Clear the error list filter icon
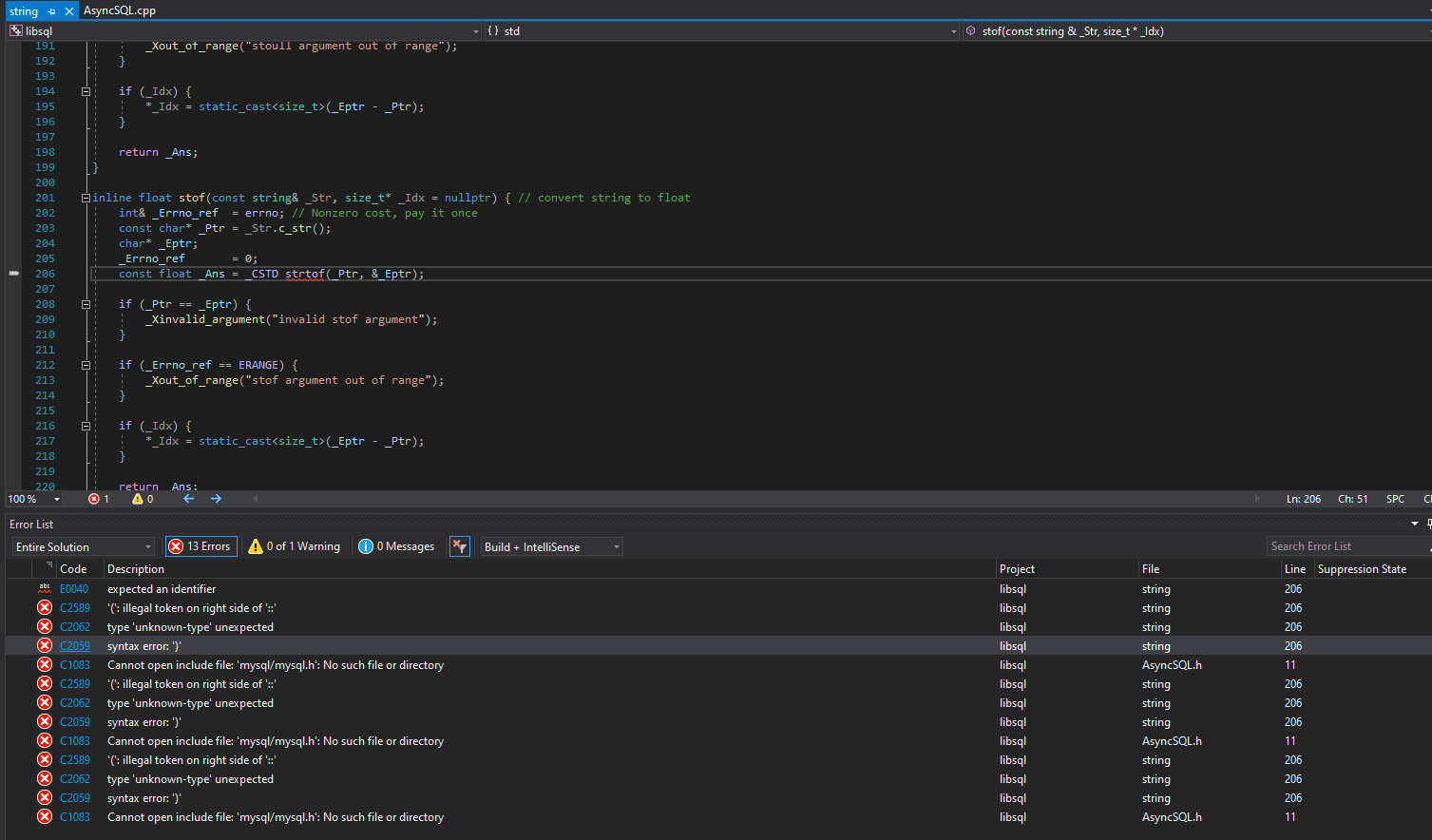 [460, 546]
